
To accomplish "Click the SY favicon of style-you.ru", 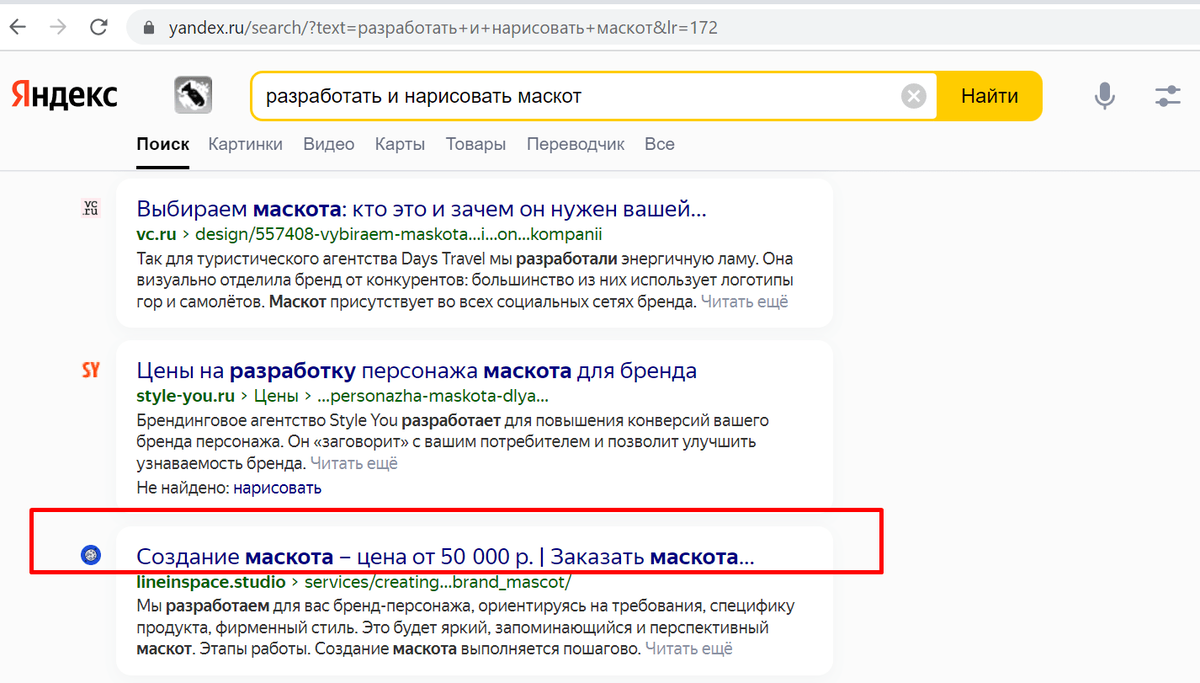I will click(90, 370).
